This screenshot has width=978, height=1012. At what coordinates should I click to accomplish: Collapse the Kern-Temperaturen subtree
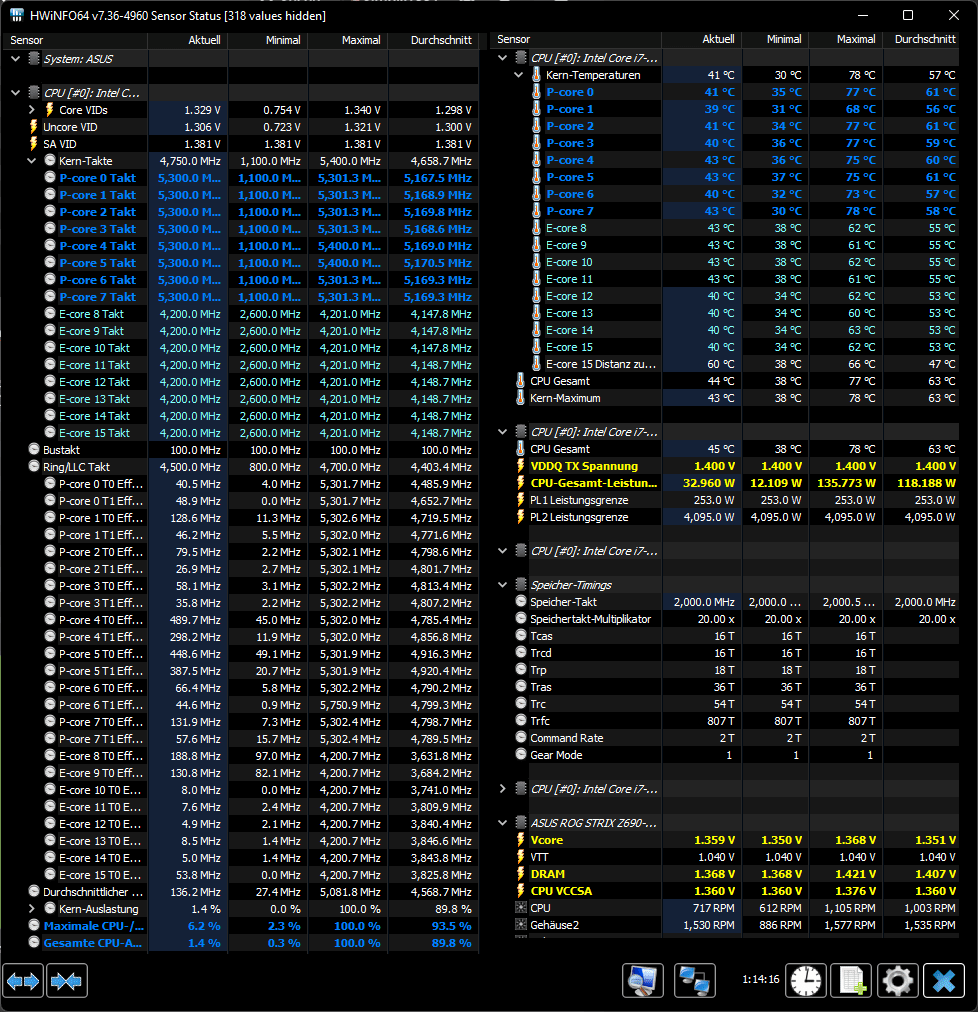518,75
